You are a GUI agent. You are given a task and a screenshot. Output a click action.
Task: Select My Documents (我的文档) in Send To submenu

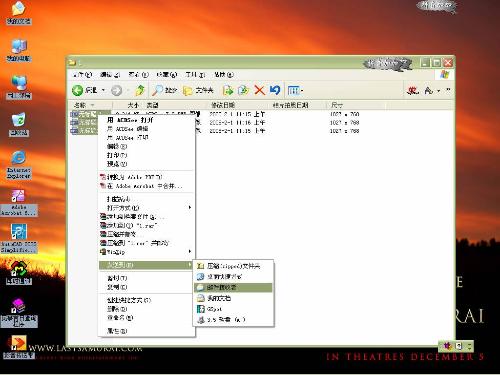pyautogui.click(x=233, y=298)
